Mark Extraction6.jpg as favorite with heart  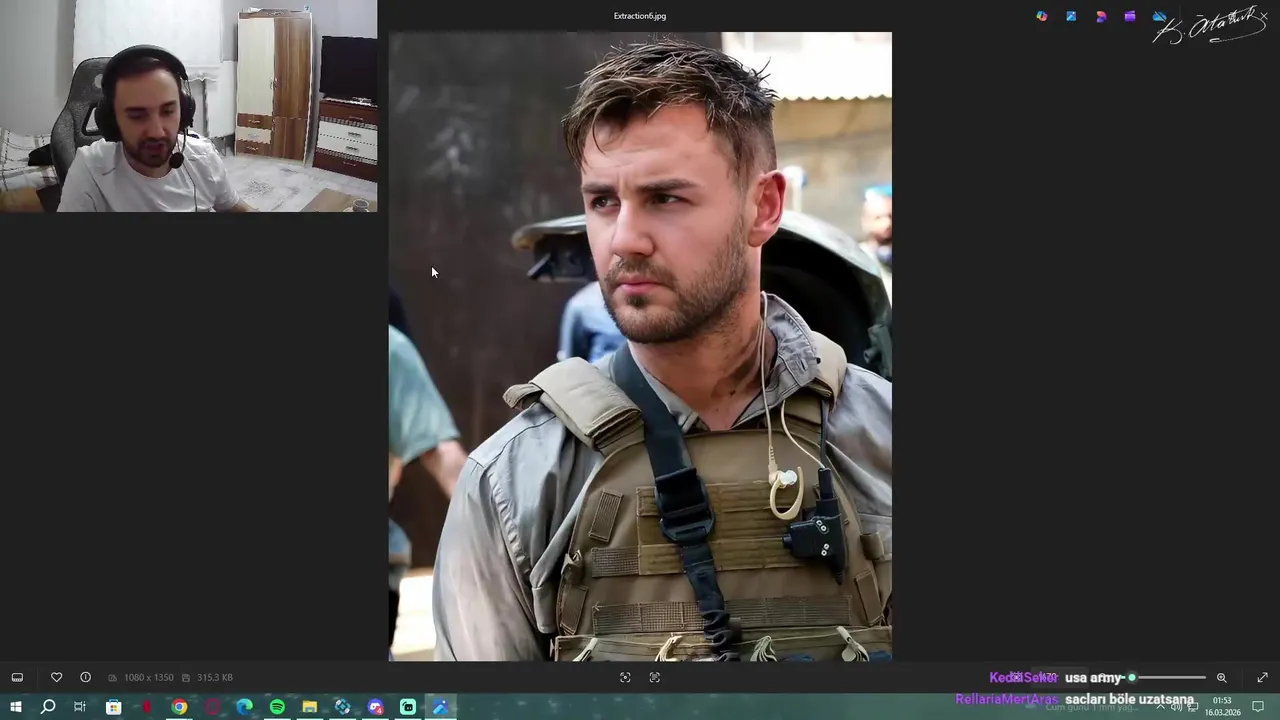56,677
